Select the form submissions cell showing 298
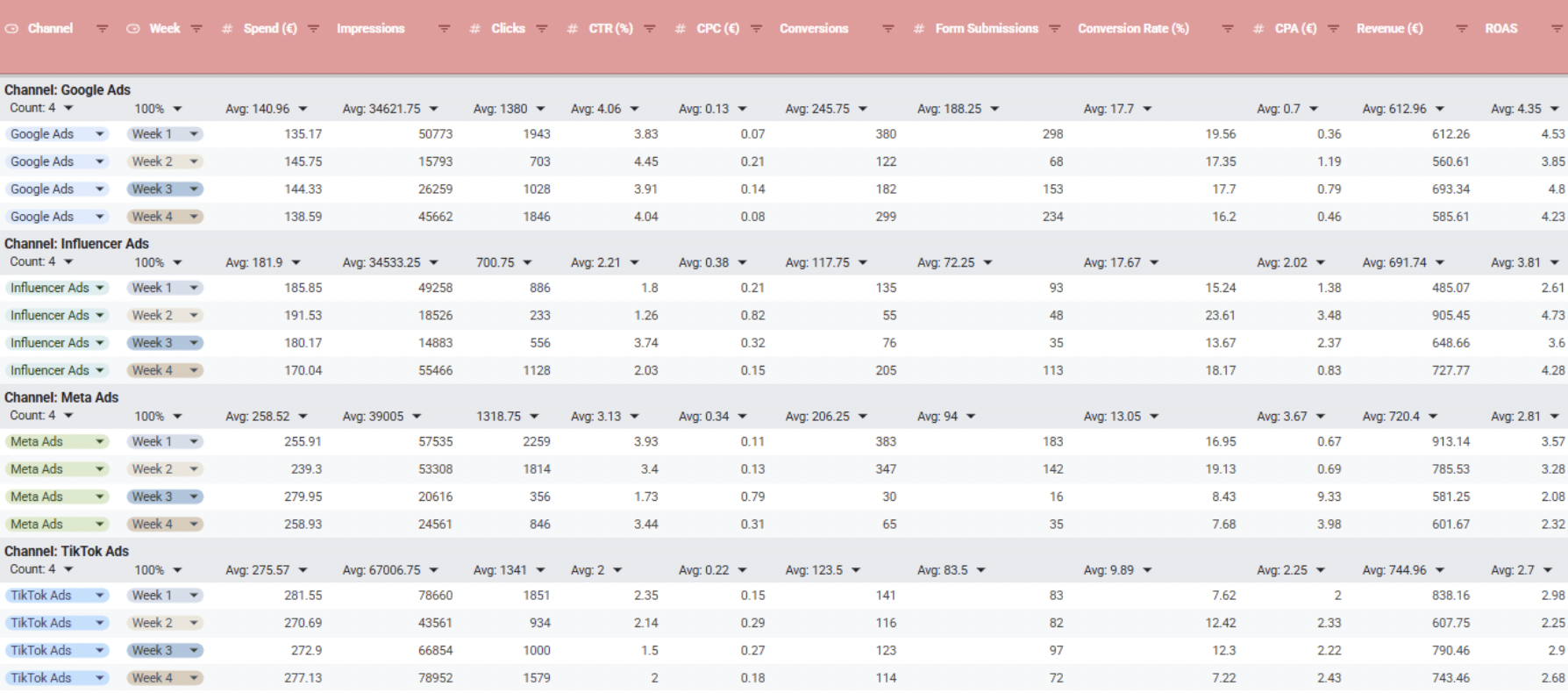 point(1052,134)
